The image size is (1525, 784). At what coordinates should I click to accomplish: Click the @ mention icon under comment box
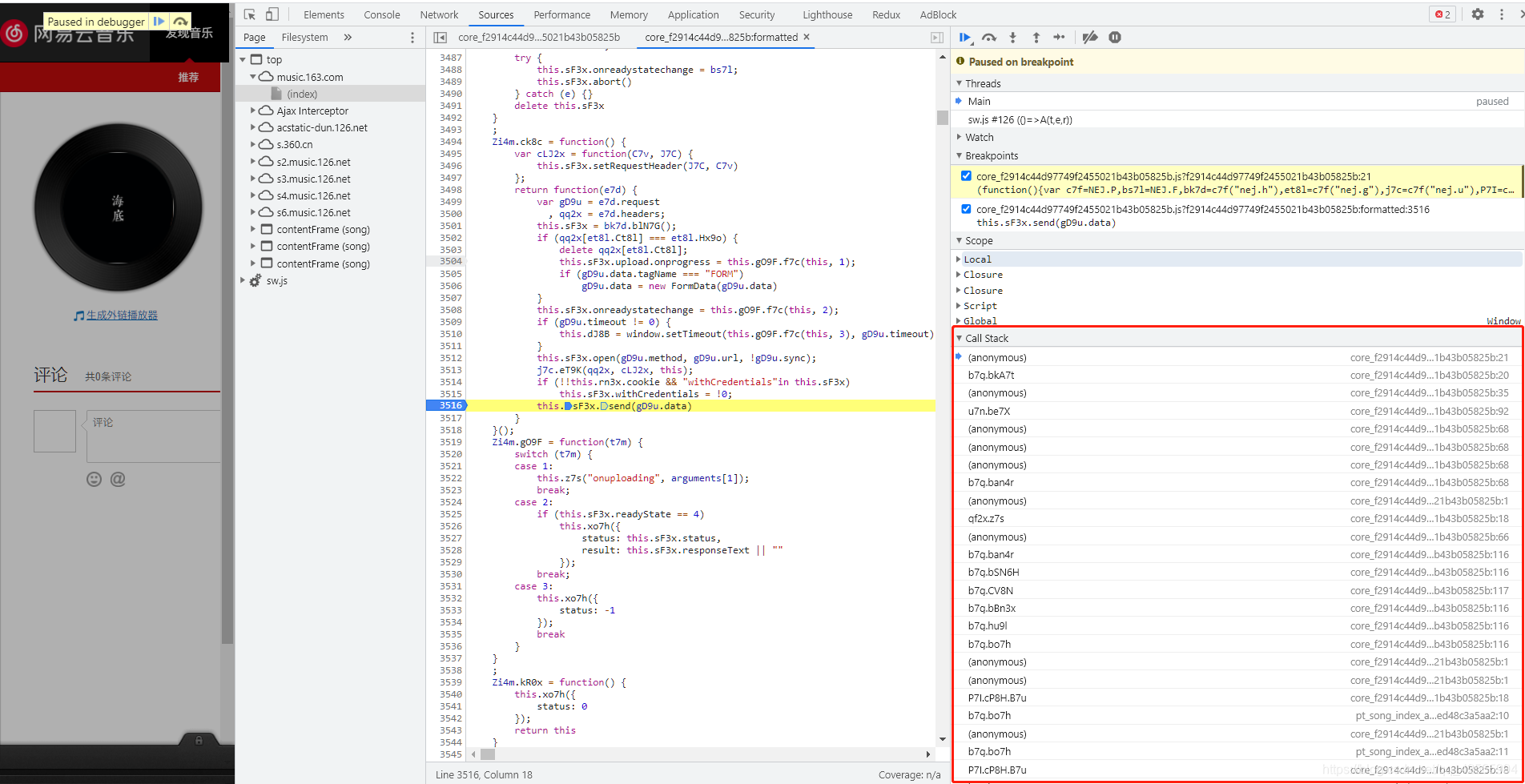(x=118, y=479)
